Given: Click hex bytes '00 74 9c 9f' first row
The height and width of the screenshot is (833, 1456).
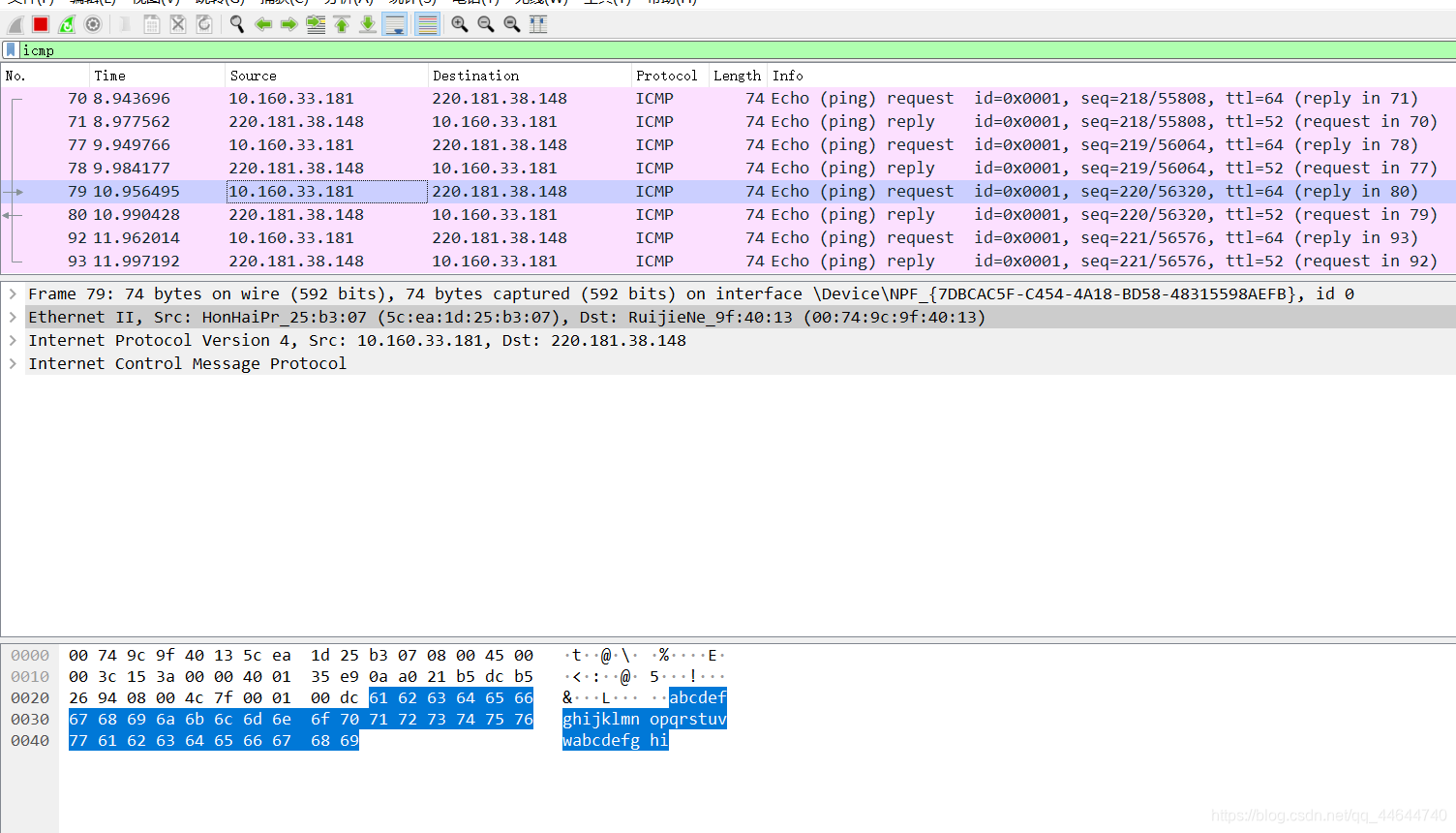Looking at the screenshot, I should coord(122,656).
